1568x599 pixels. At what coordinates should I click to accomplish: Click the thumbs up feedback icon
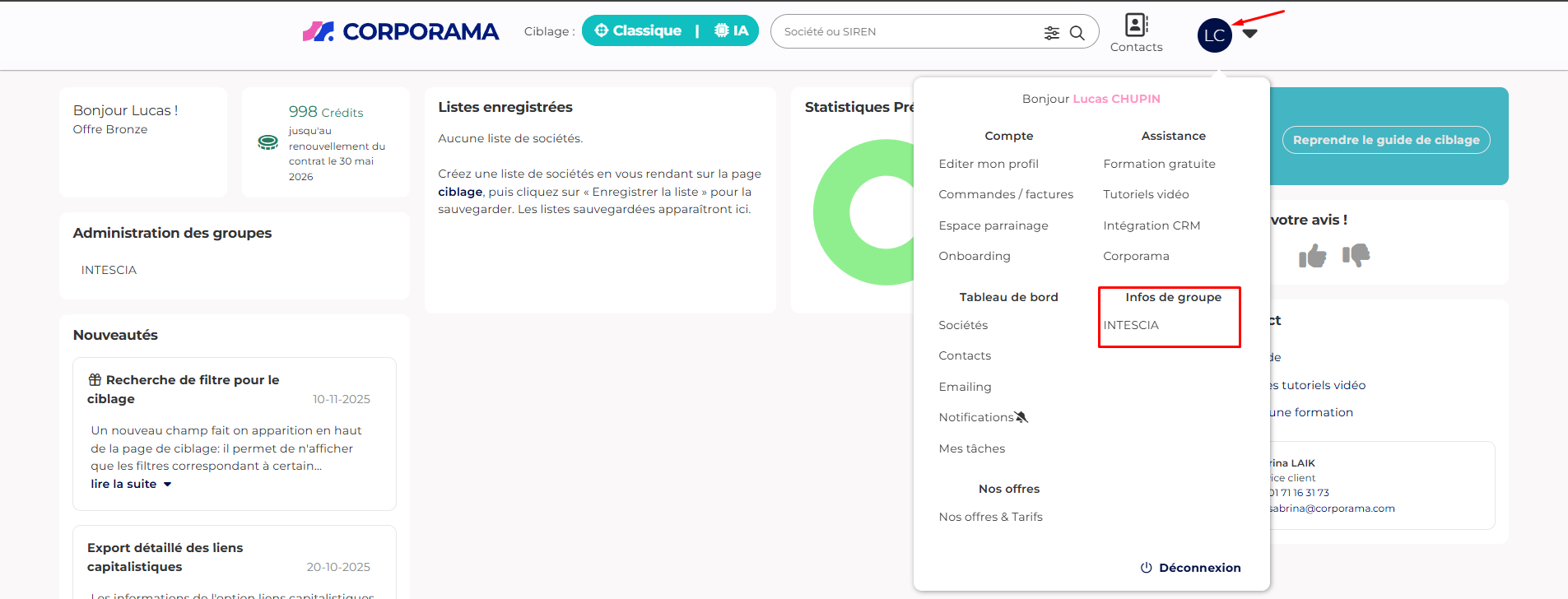click(x=1312, y=256)
